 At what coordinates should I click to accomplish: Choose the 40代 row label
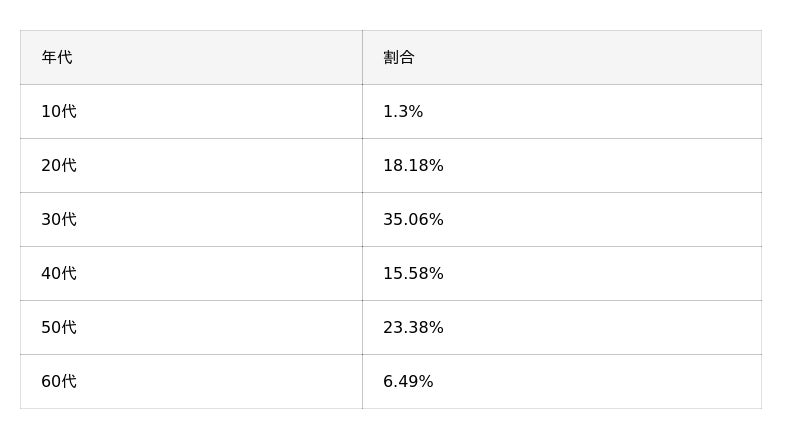point(59,274)
